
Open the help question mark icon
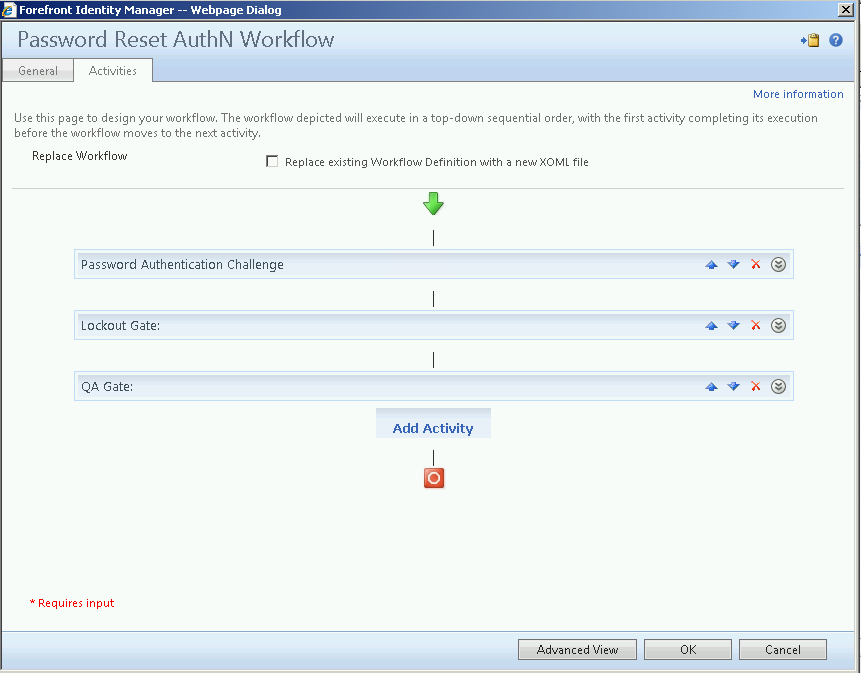(836, 40)
